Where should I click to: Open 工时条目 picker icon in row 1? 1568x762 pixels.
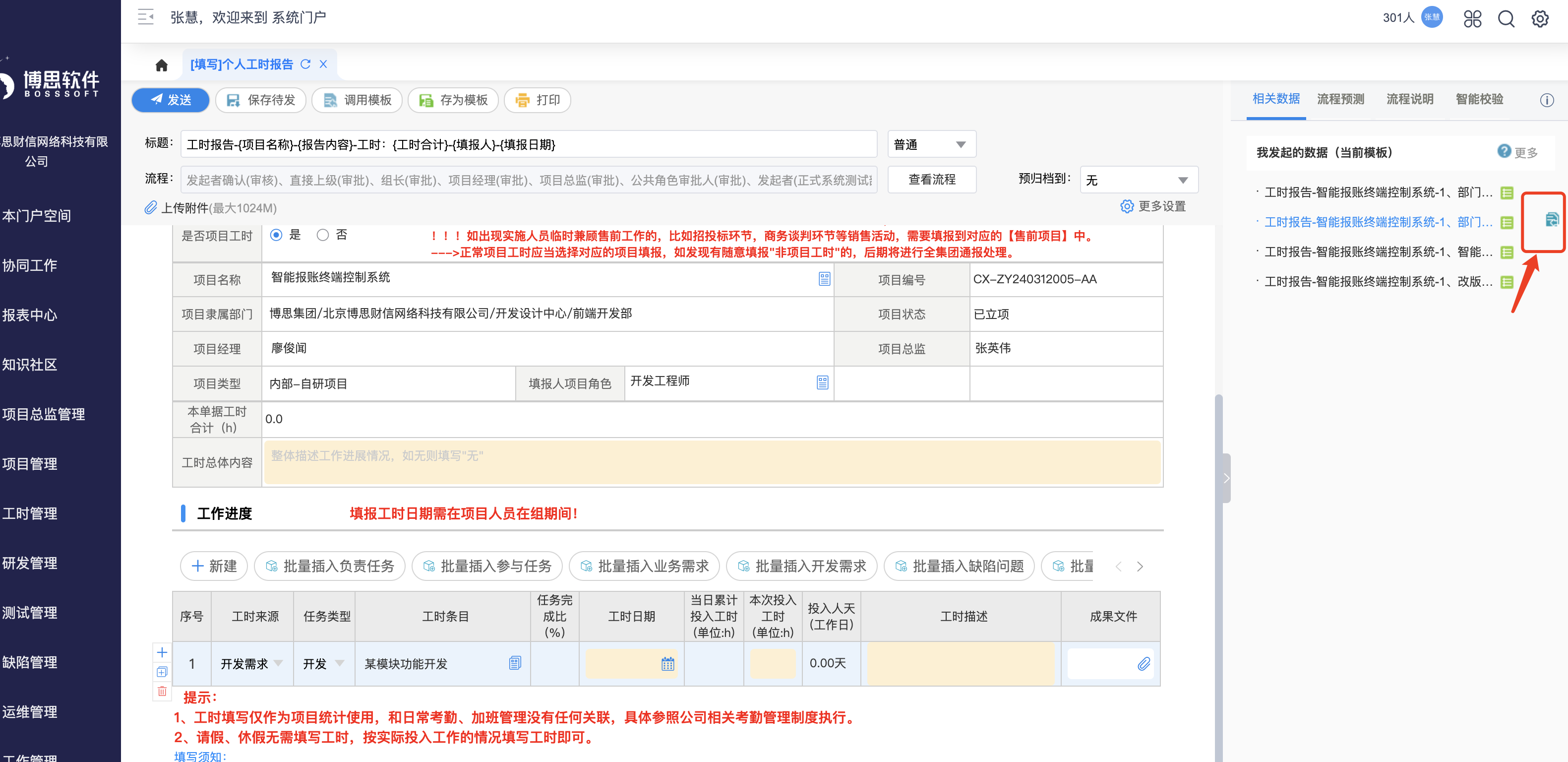point(515,663)
